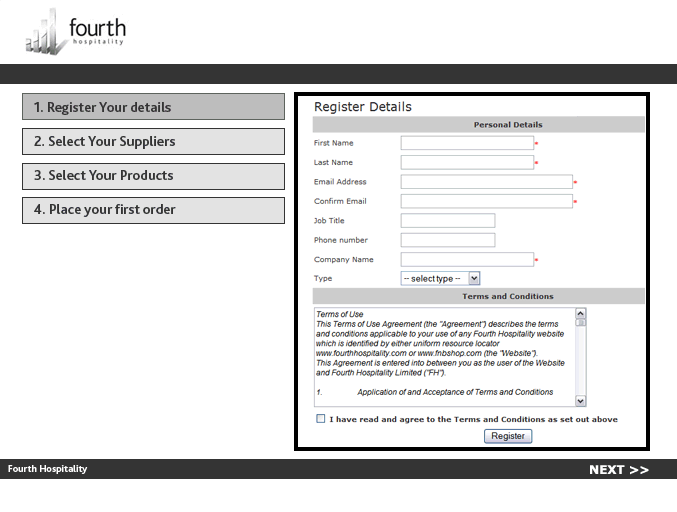Image resolution: width=677 pixels, height=512 pixels.
Task: Click the Register button
Action: coord(508,436)
